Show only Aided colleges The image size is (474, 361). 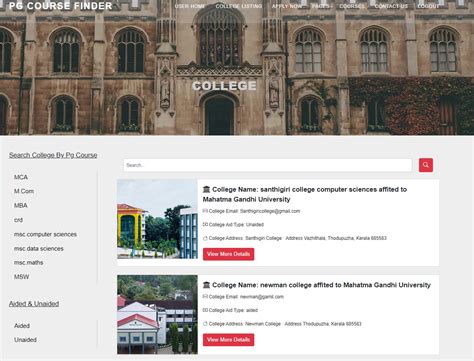click(x=22, y=326)
